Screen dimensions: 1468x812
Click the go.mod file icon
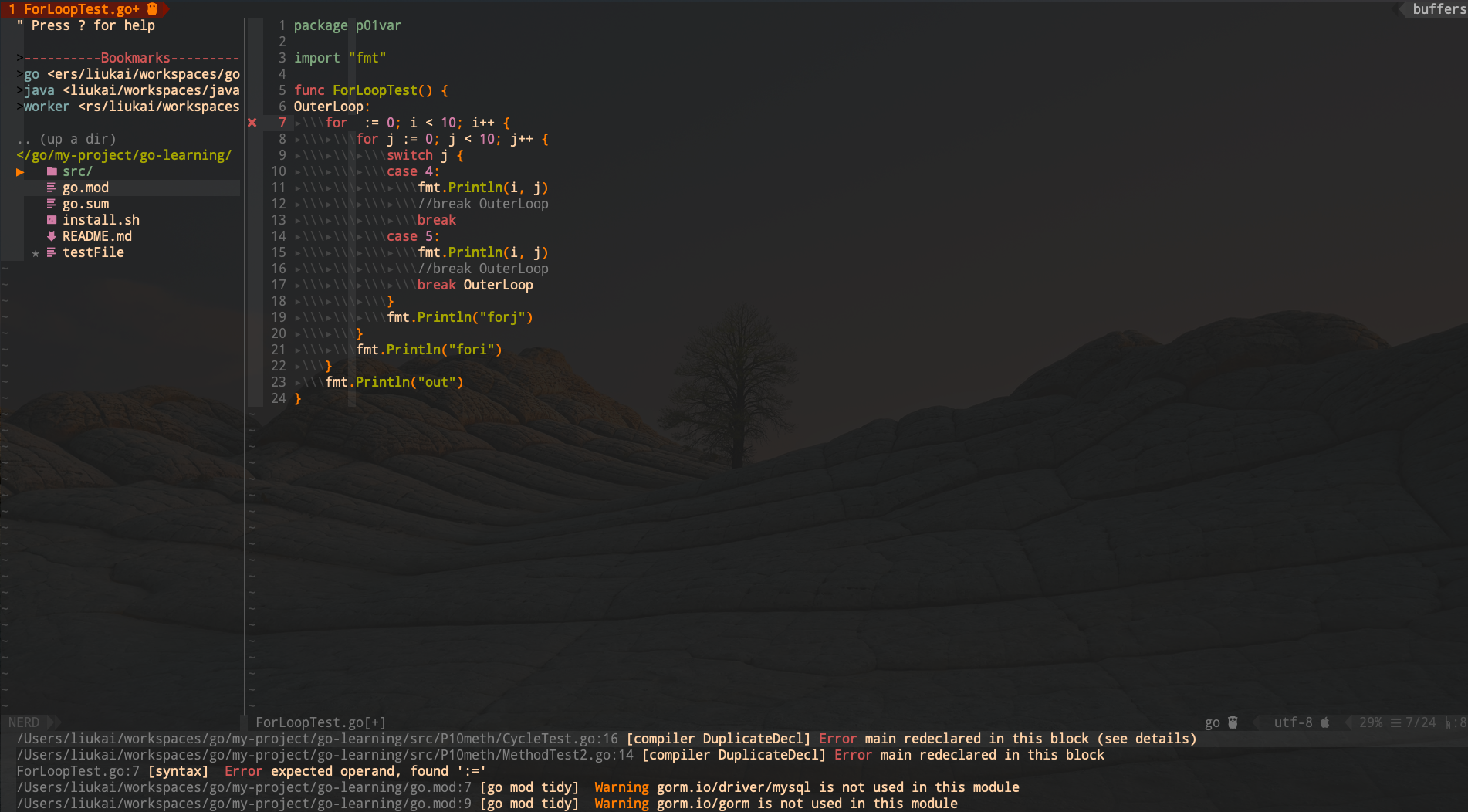click(x=52, y=188)
